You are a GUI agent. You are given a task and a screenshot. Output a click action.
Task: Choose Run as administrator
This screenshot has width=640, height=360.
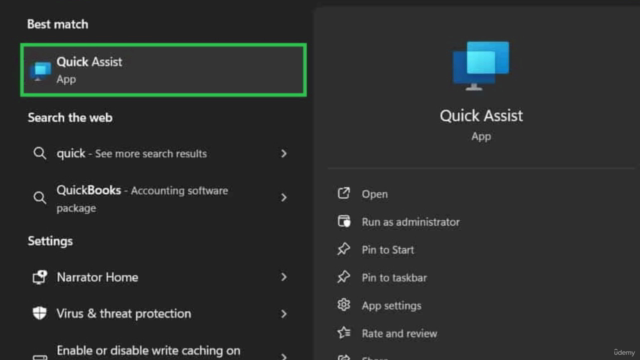point(411,222)
